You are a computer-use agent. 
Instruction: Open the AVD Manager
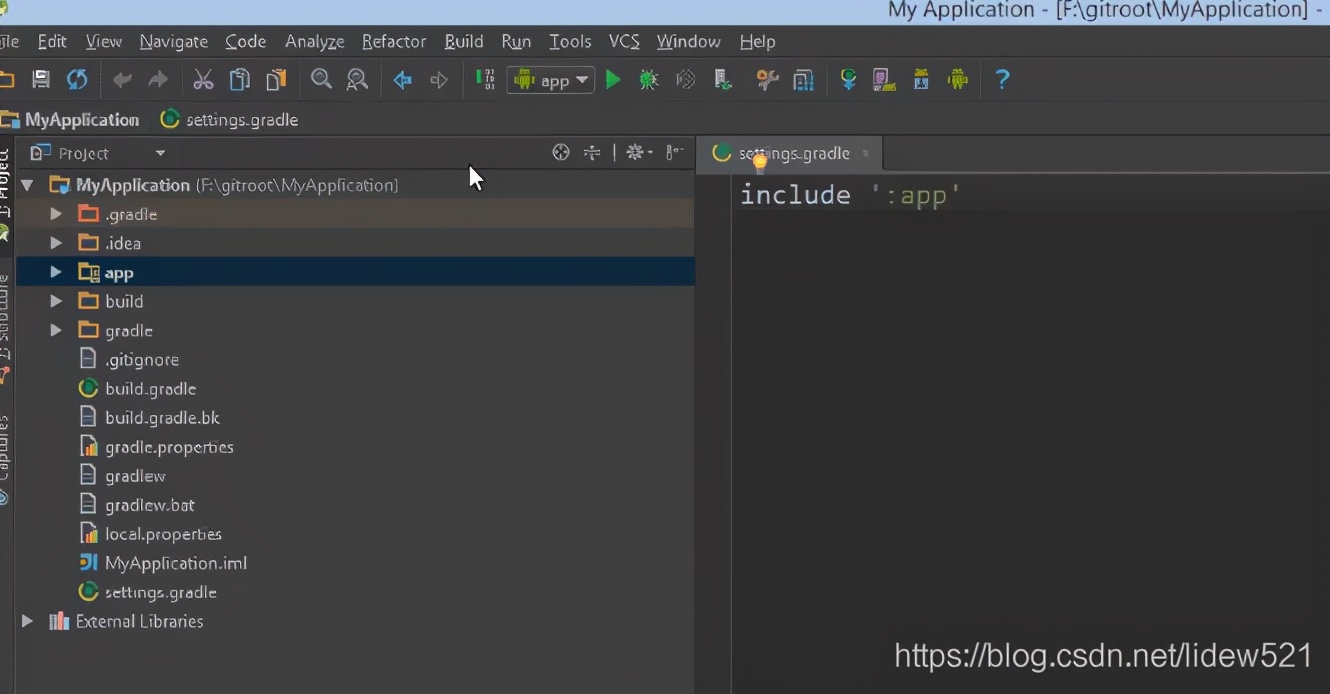coord(884,79)
